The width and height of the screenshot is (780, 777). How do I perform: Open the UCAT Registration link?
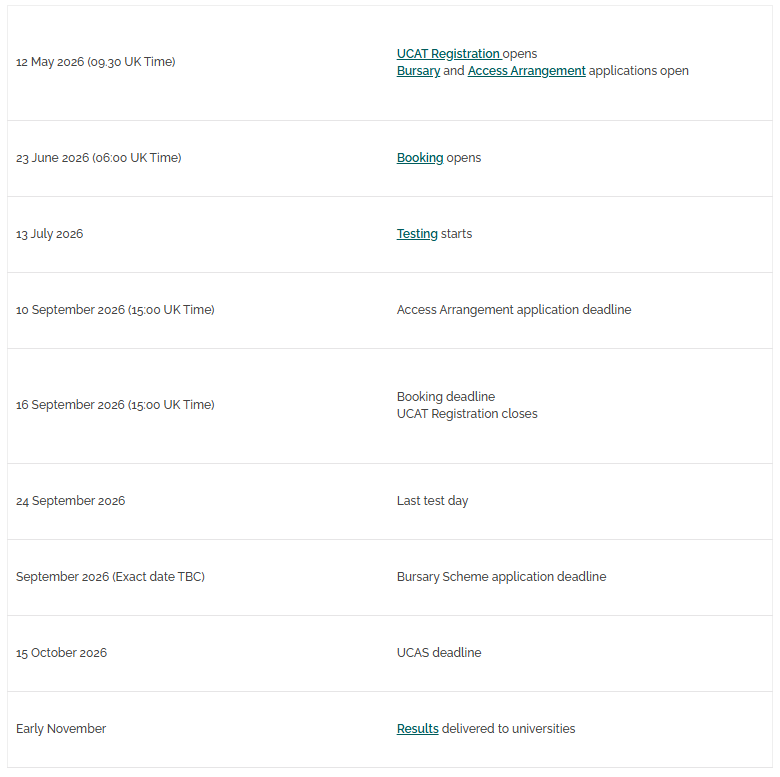point(448,54)
